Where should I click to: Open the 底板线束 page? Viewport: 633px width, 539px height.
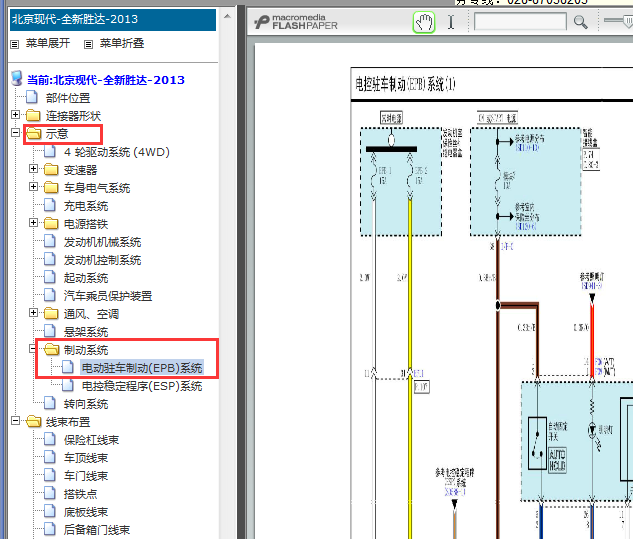pyautogui.click(x=86, y=512)
